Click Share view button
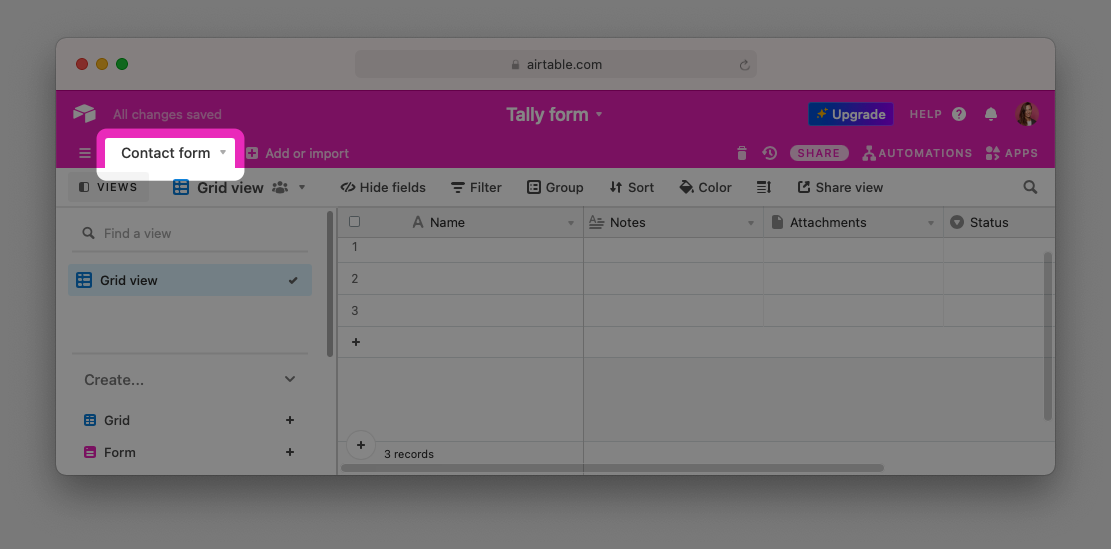 click(840, 188)
